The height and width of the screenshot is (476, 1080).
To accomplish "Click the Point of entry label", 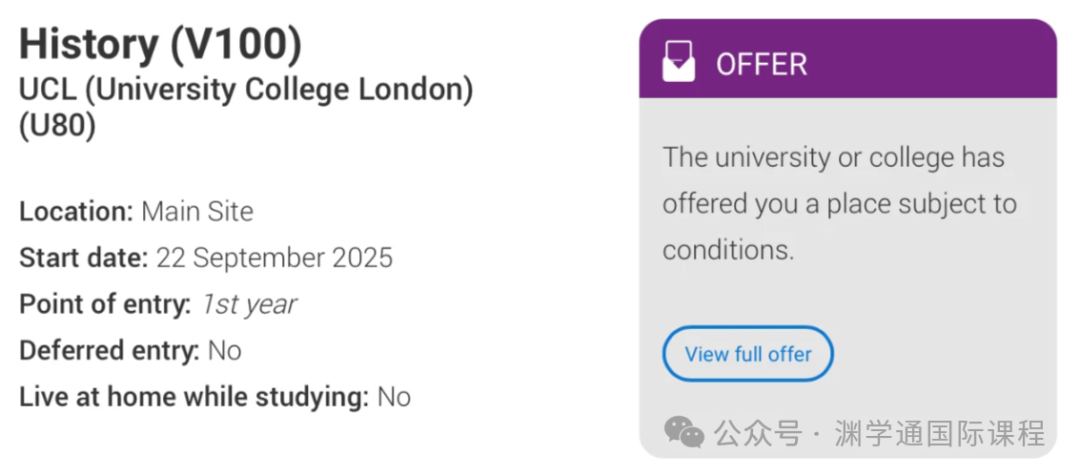I will pos(104,304).
